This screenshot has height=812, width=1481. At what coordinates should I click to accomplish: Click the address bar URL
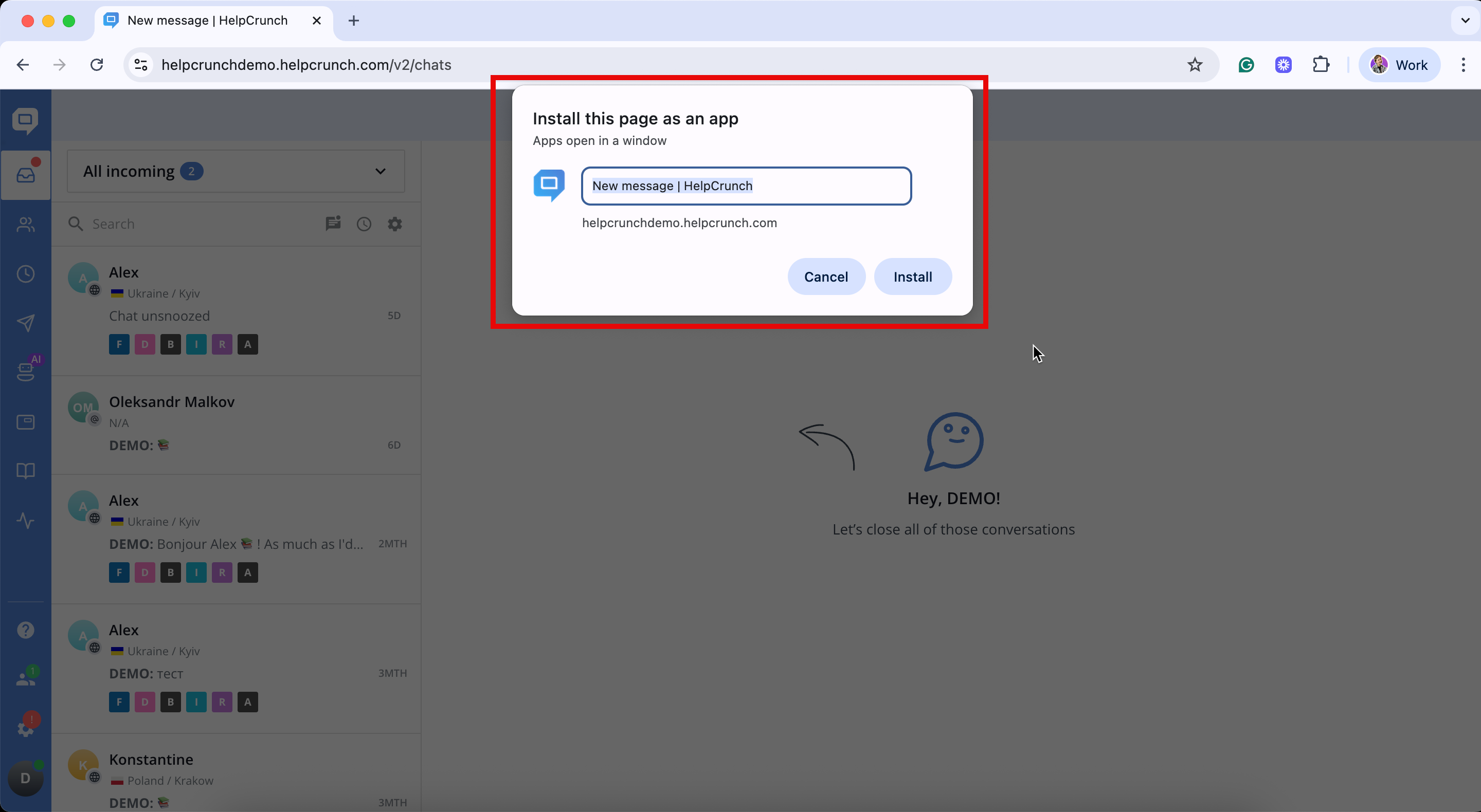306,65
